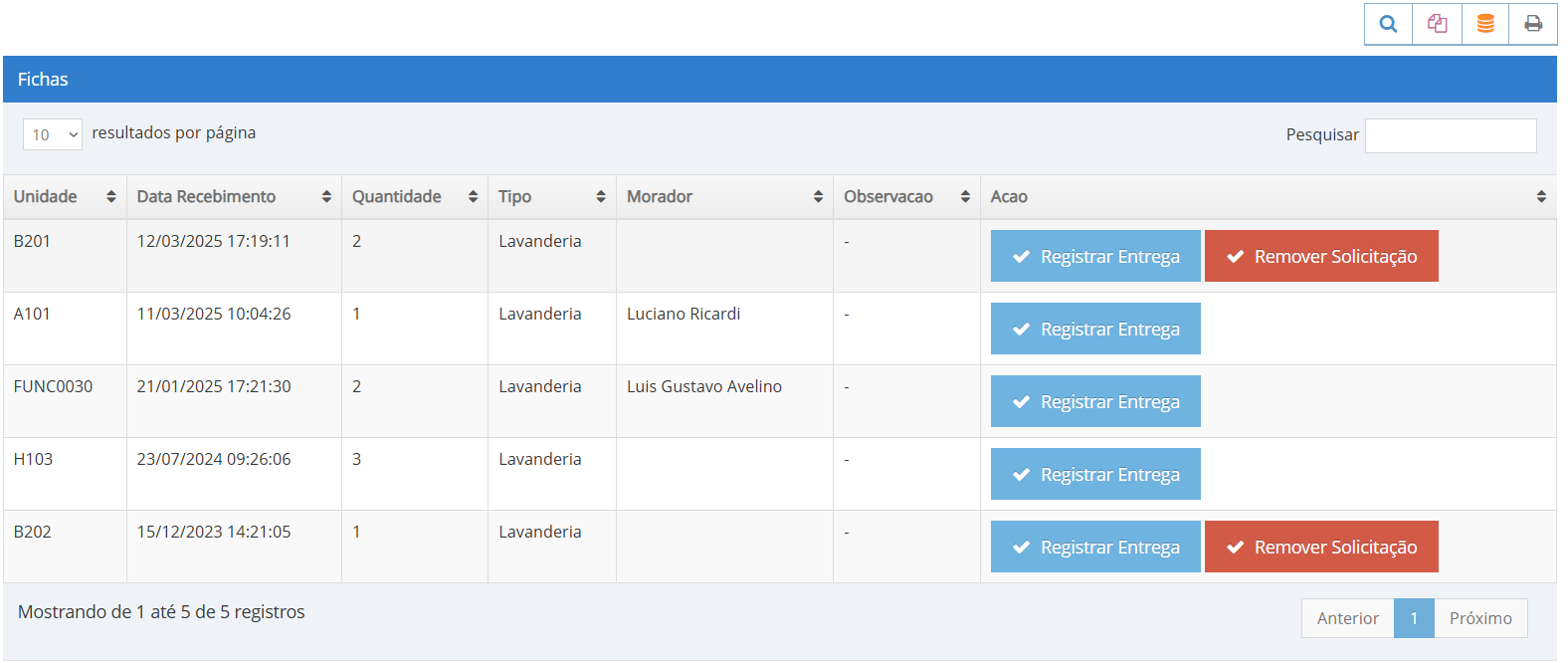This screenshot has width=1568, height=663.
Task: Click the pink copy documents icon
Action: 1437,24
